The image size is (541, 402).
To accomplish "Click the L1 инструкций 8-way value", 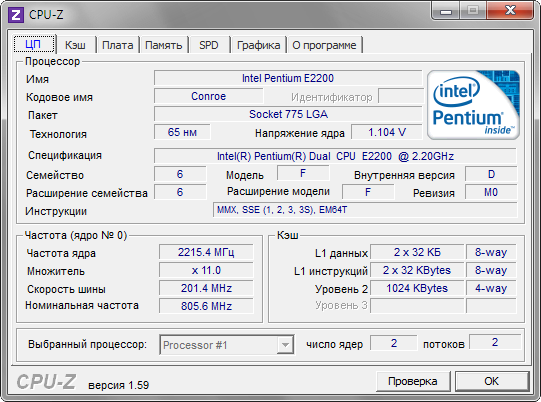I will [x=491, y=270].
